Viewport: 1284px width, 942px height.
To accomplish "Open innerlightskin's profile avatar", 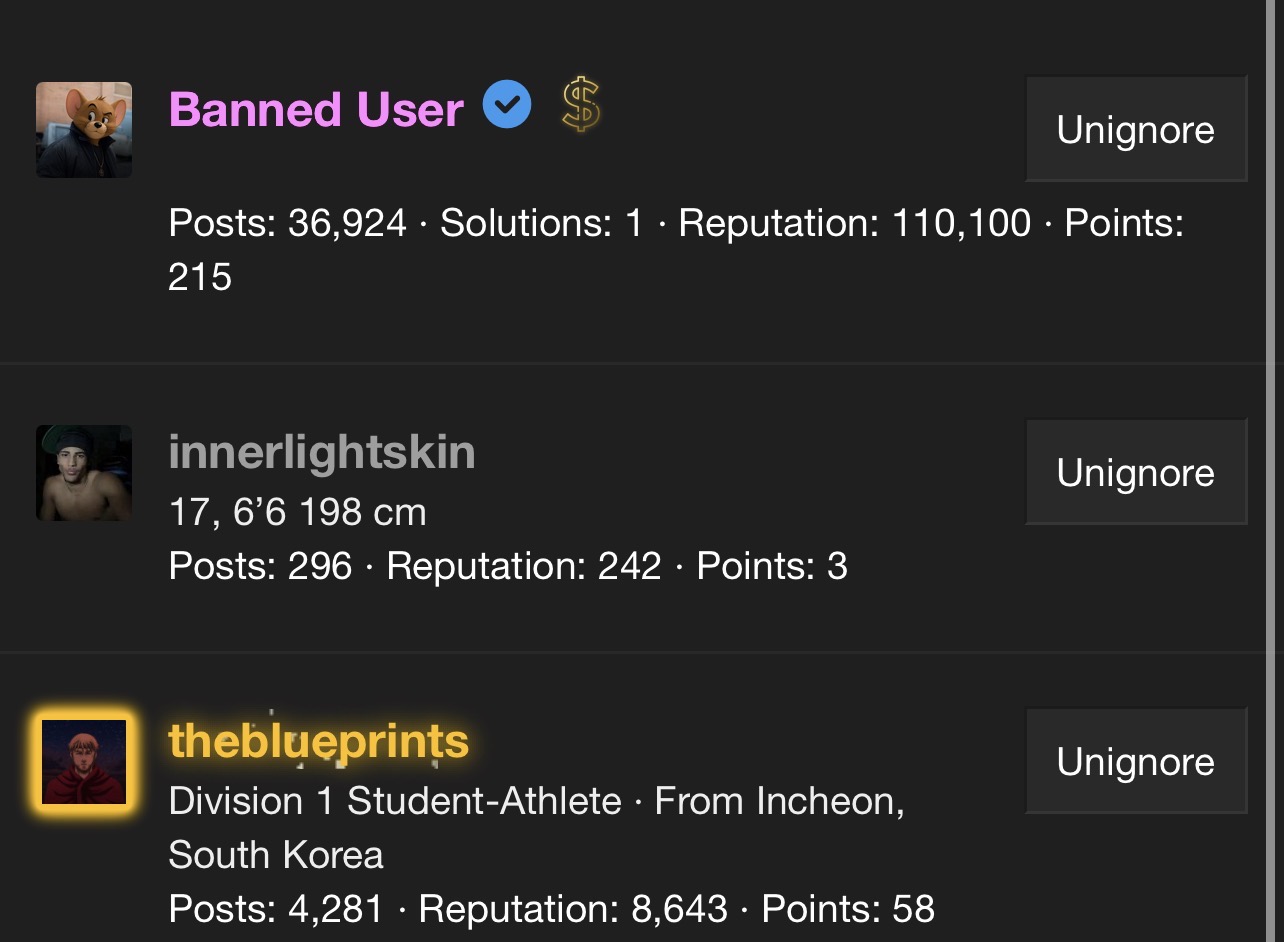I will coord(84,473).
